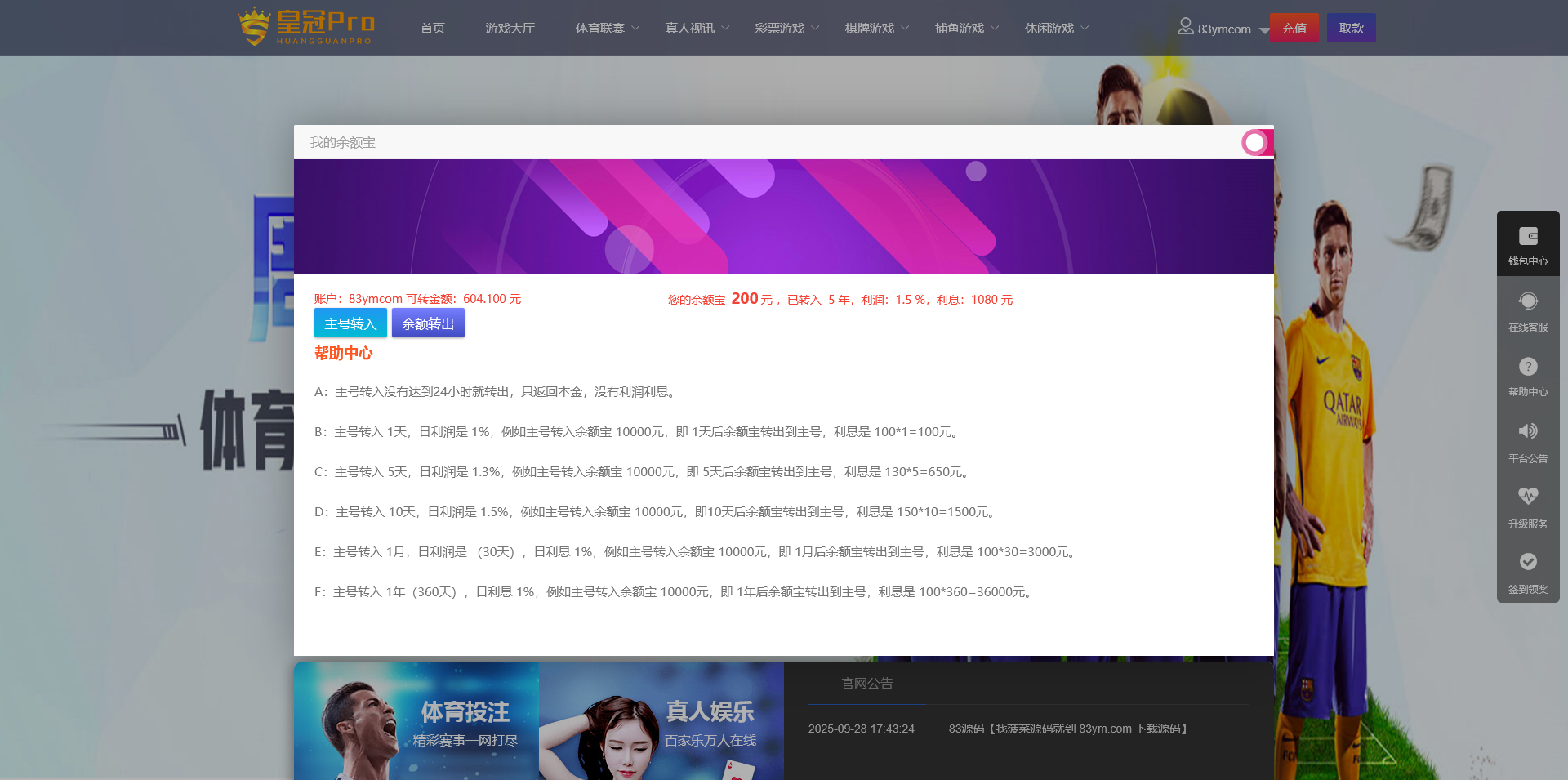Viewport: 1568px width, 780px height.
Task: Open the 游戏大厅 menu item
Action: [x=510, y=29]
